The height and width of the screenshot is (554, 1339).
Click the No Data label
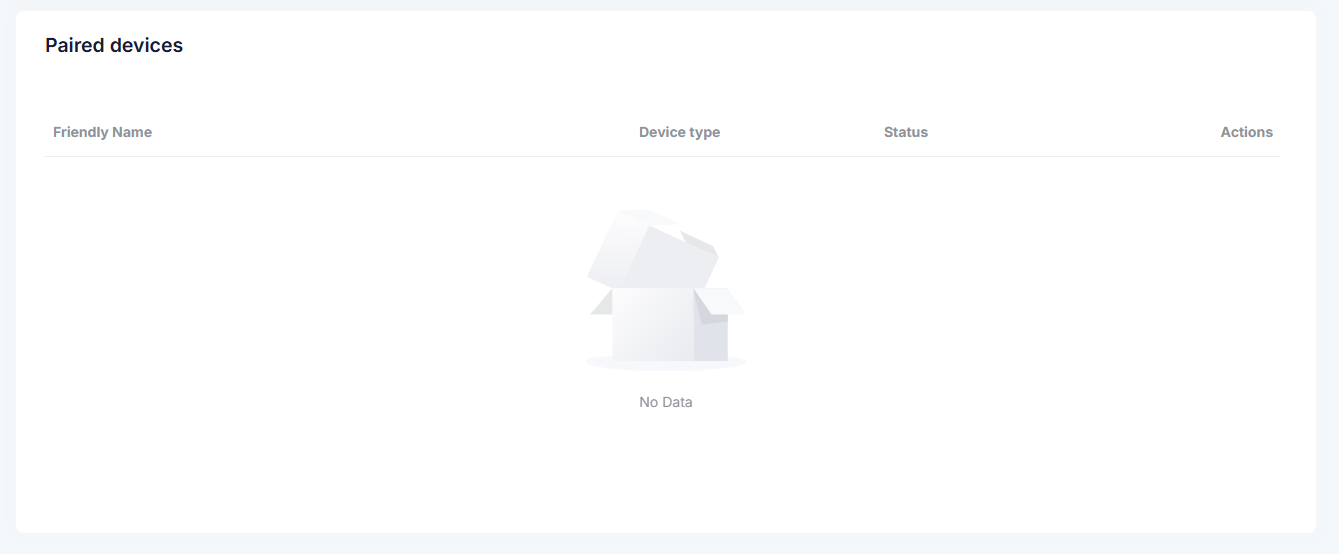pyautogui.click(x=665, y=402)
